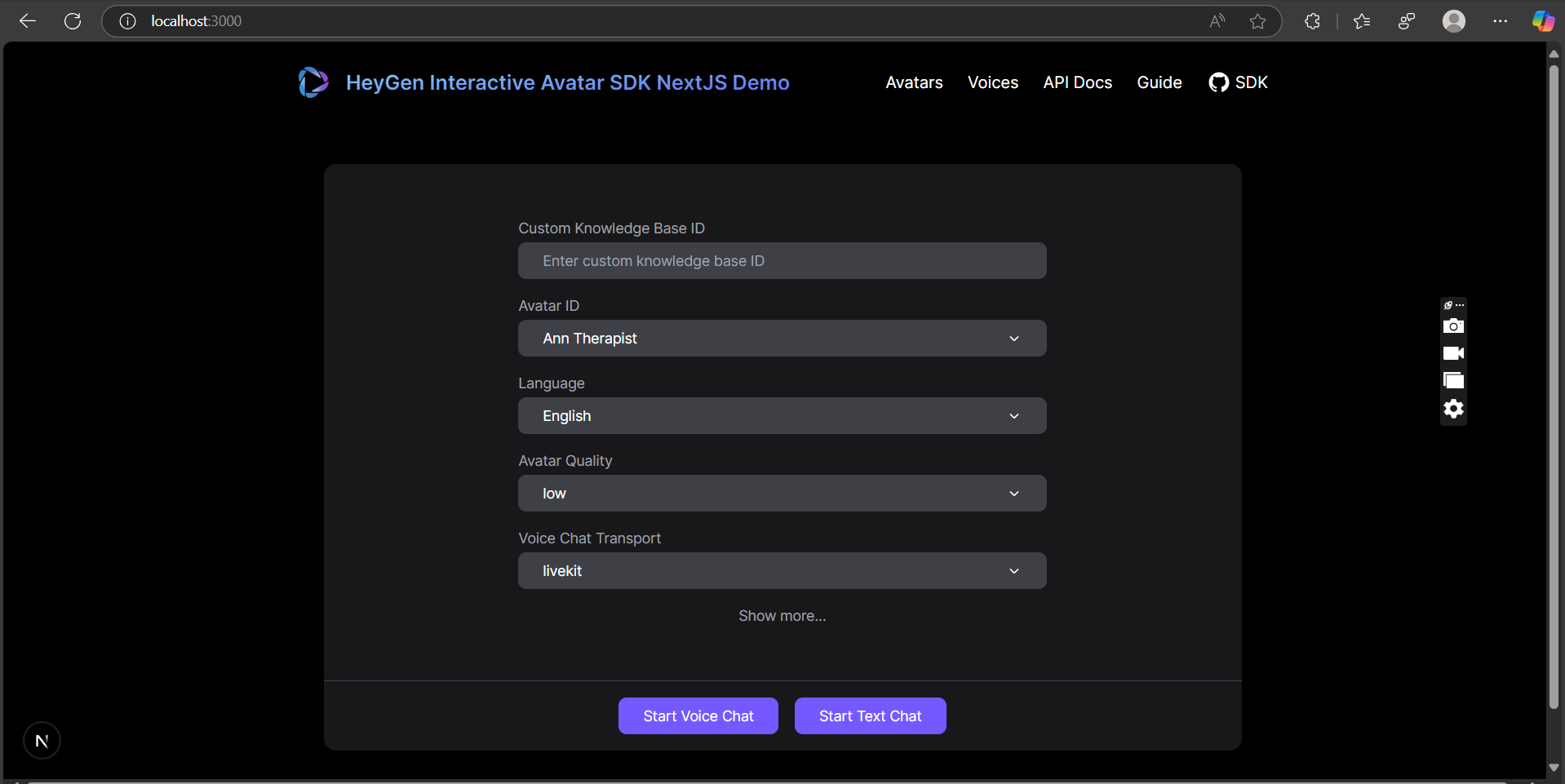Image resolution: width=1565 pixels, height=784 pixels.
Task: Open the gallery icon in the floating toolbar
Action: click(1453, 381)
